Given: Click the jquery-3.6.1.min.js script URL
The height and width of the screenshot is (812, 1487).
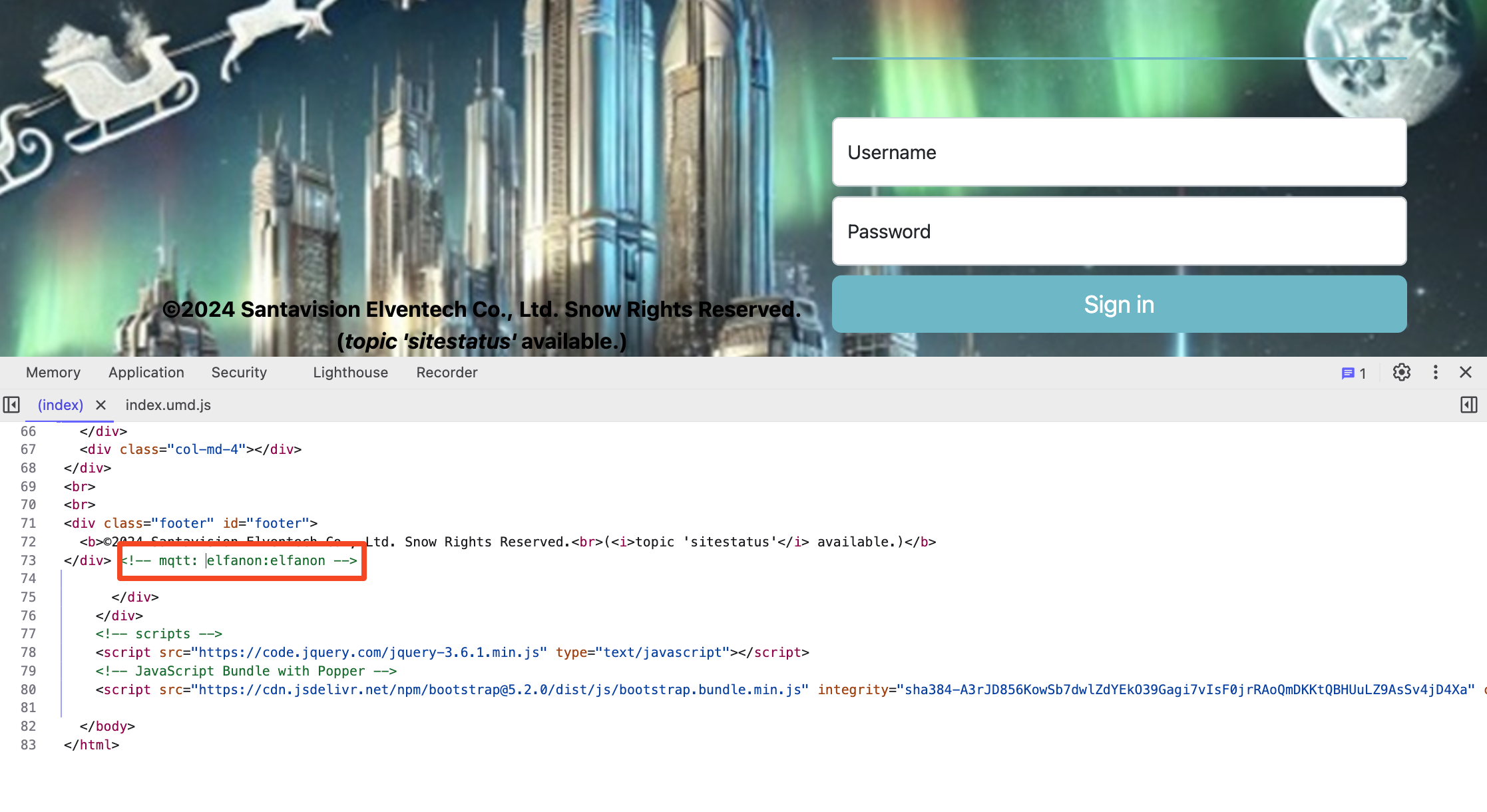Looking at the screenshot, I should pos(369,652).
